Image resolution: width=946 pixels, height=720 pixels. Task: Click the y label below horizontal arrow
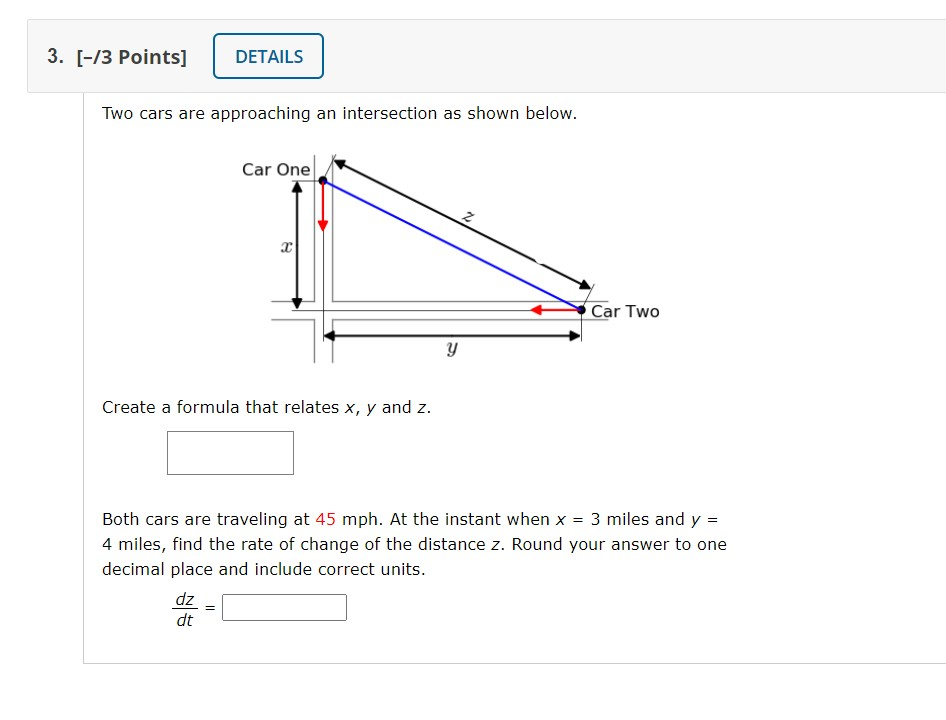tap(452, 348)
